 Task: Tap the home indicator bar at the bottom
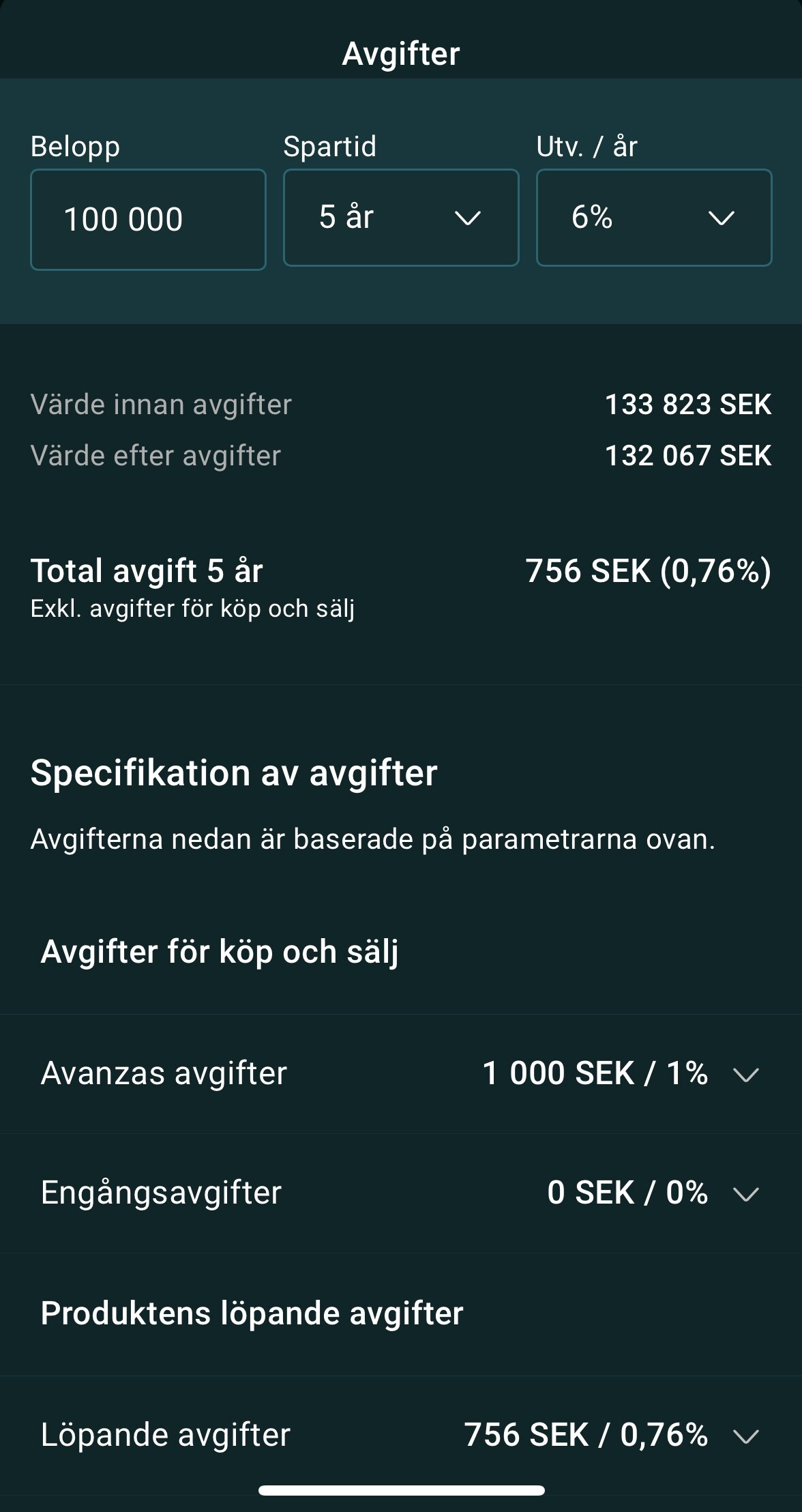[401, 1490]
